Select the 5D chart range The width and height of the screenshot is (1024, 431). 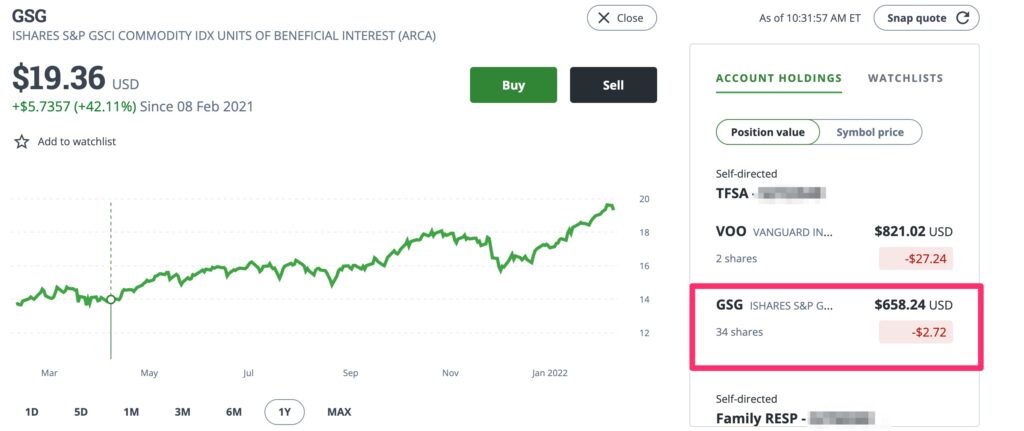point(81,412)
